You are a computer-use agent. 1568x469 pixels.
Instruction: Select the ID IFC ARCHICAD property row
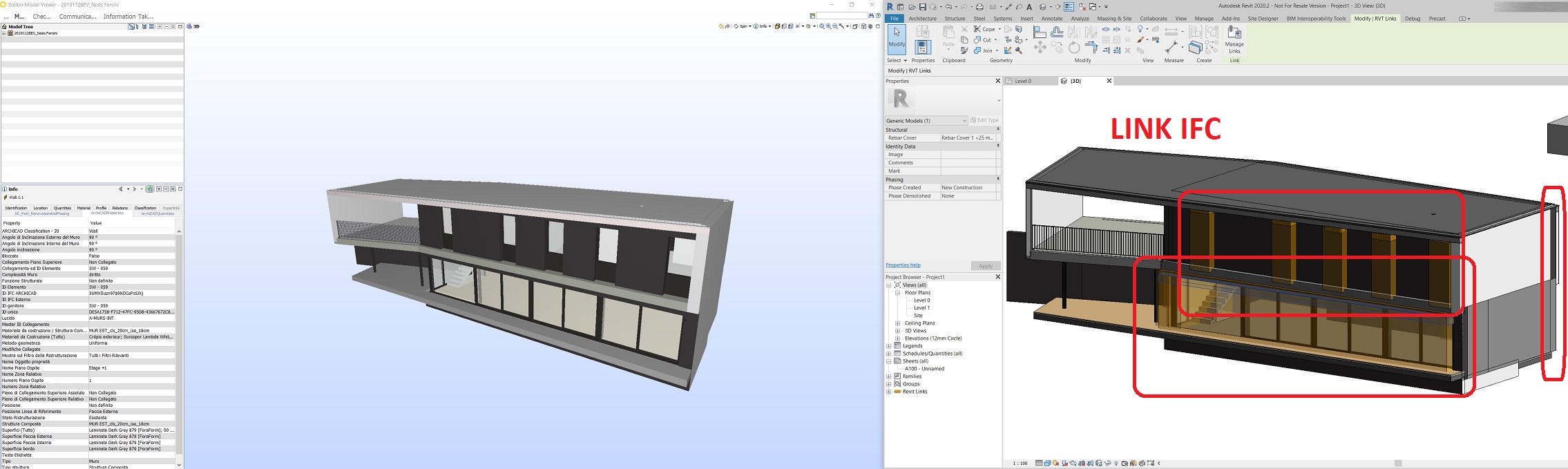(88, 294)
